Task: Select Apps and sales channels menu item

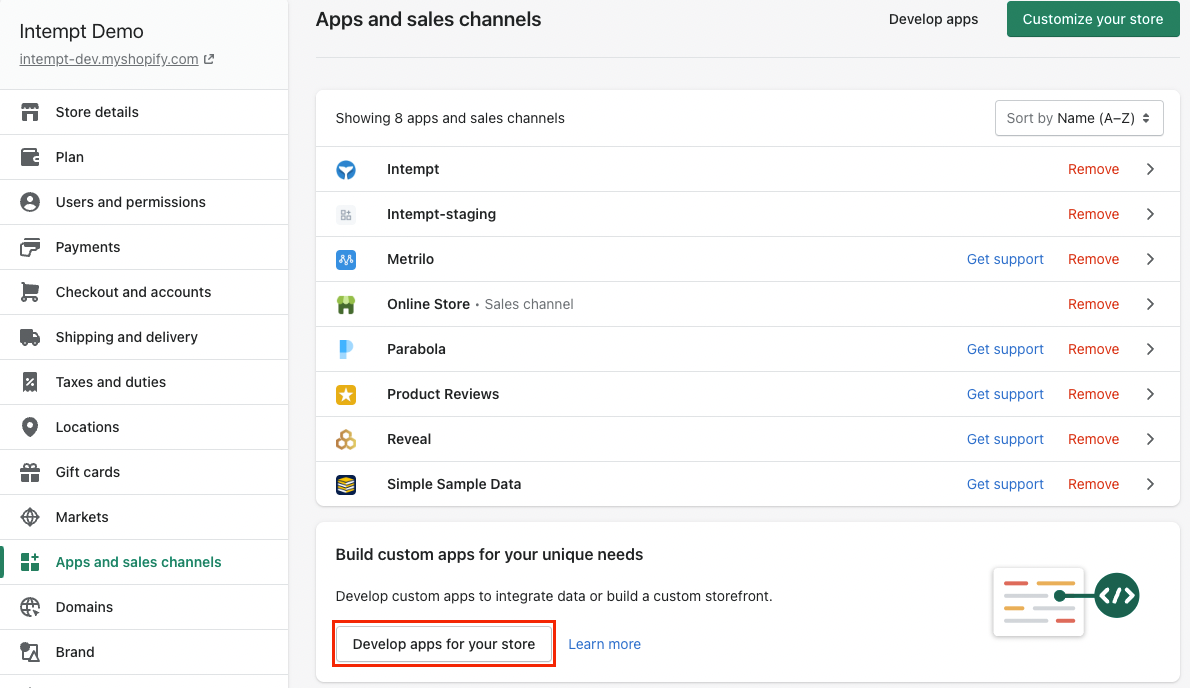Action: tap(144, 562)
